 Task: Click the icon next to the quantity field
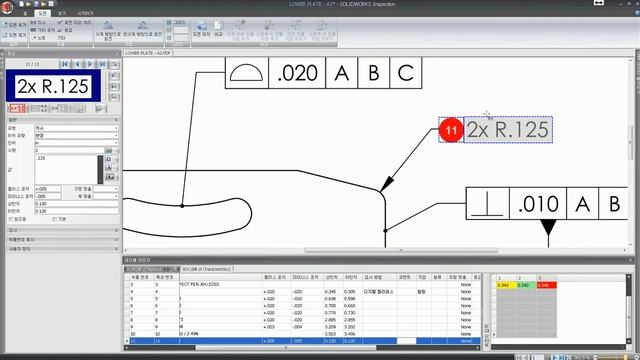109,151
